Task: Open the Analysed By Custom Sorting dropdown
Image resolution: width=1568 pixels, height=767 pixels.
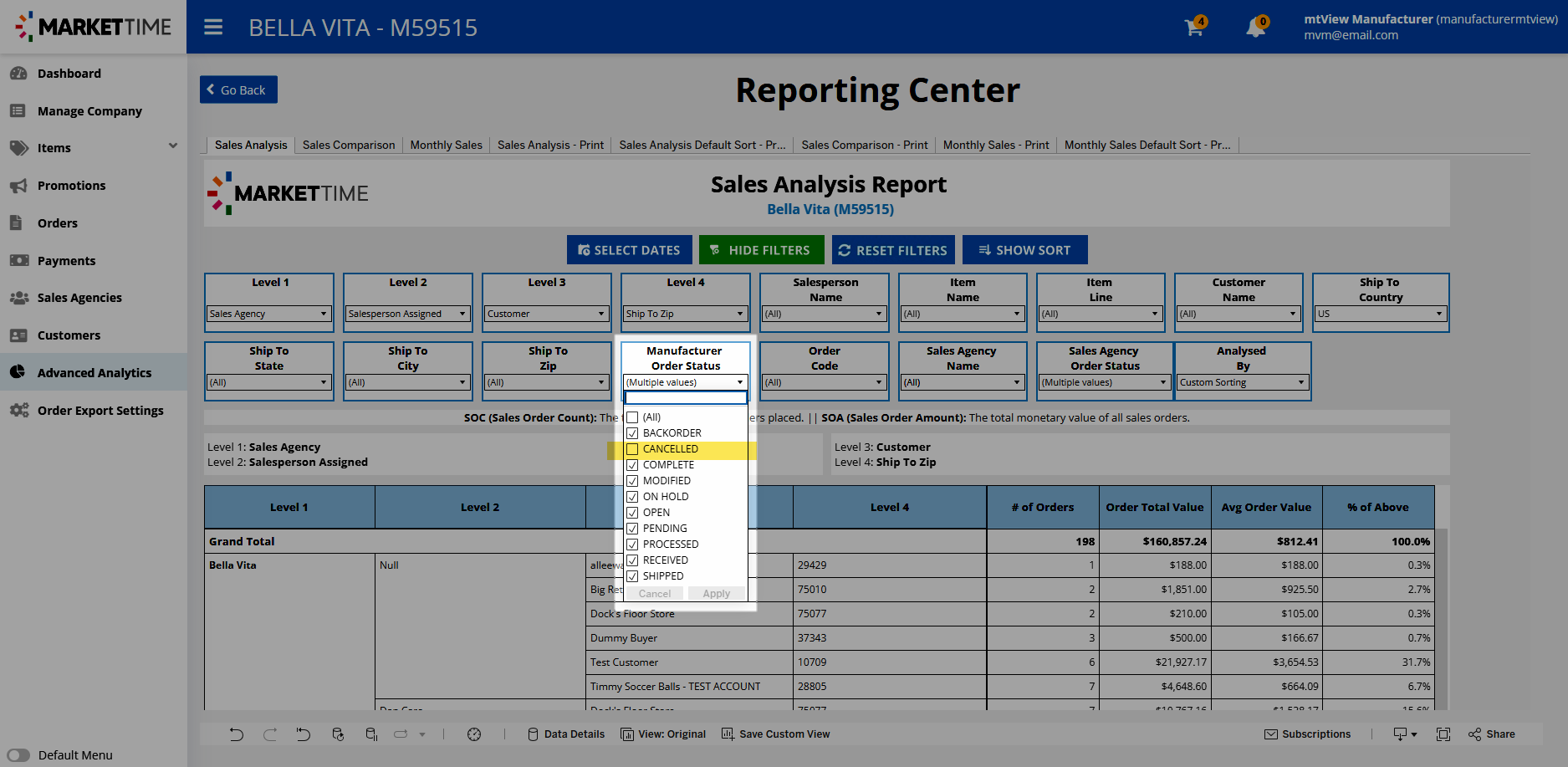Action: [x=1243, y=382]
